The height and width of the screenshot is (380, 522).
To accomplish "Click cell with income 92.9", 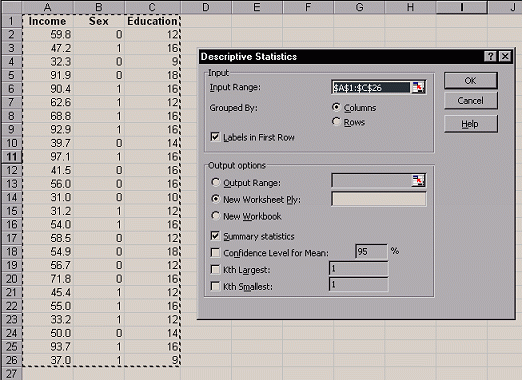I will point(48,130).
